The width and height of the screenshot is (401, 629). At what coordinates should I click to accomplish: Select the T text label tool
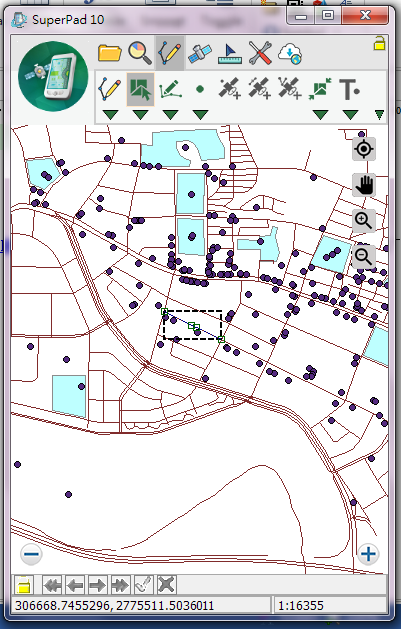point(349,89)
